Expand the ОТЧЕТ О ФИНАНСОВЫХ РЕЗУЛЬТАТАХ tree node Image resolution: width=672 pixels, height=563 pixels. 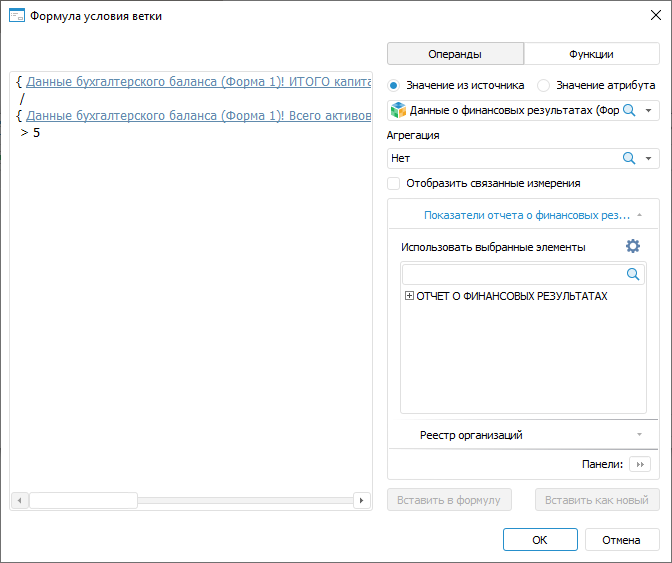409,296
